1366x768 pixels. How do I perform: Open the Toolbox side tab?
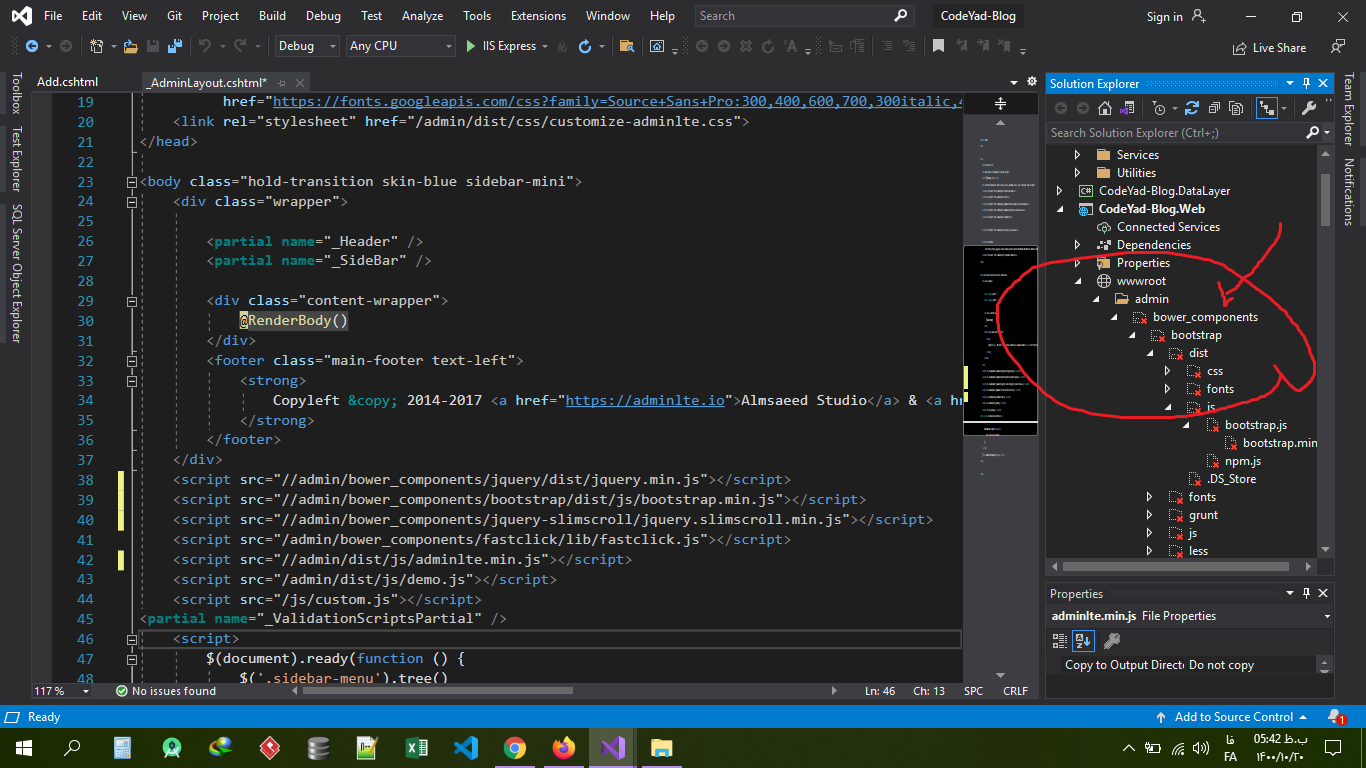(15, 93)
